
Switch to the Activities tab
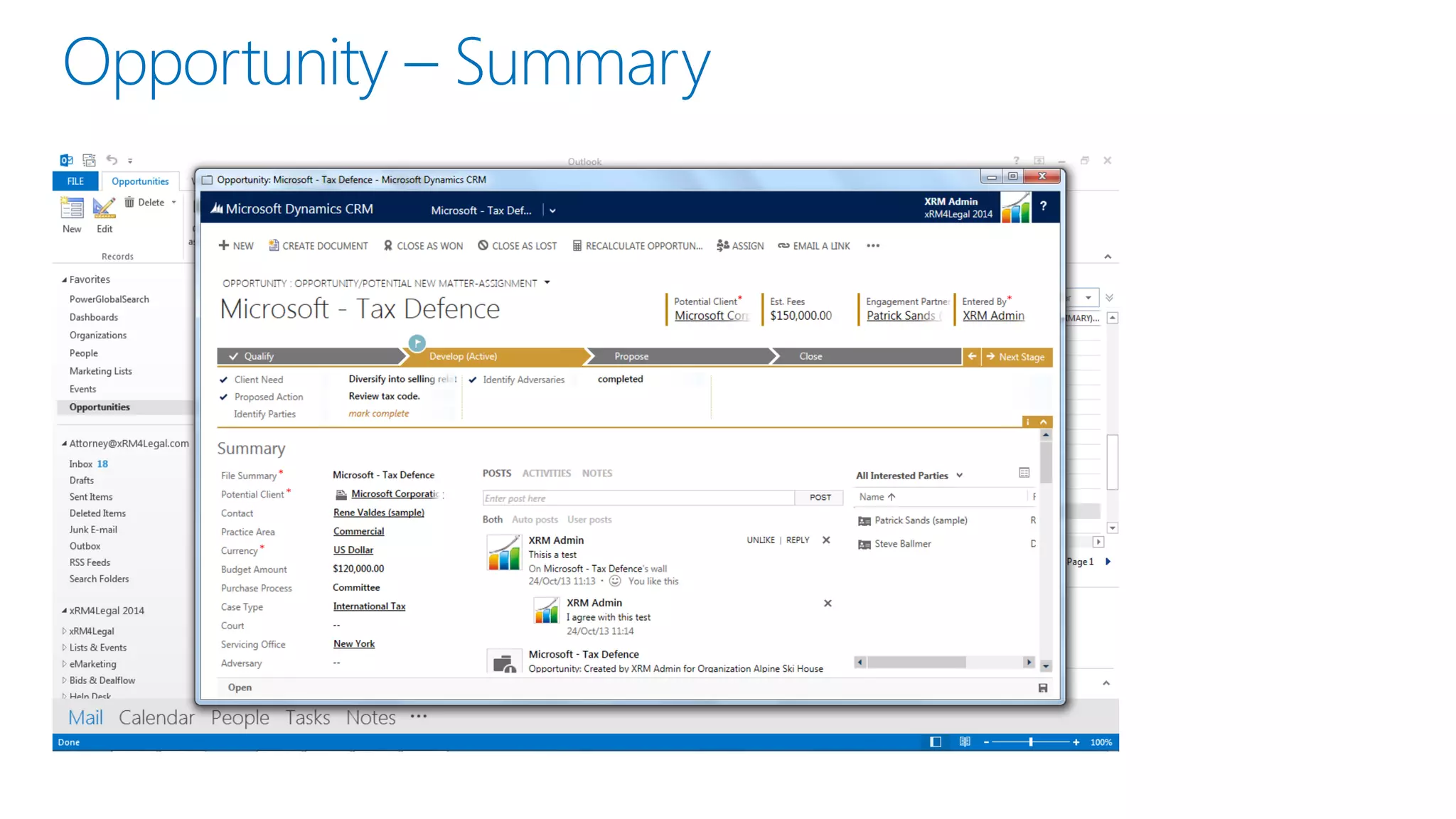[546, 473]
